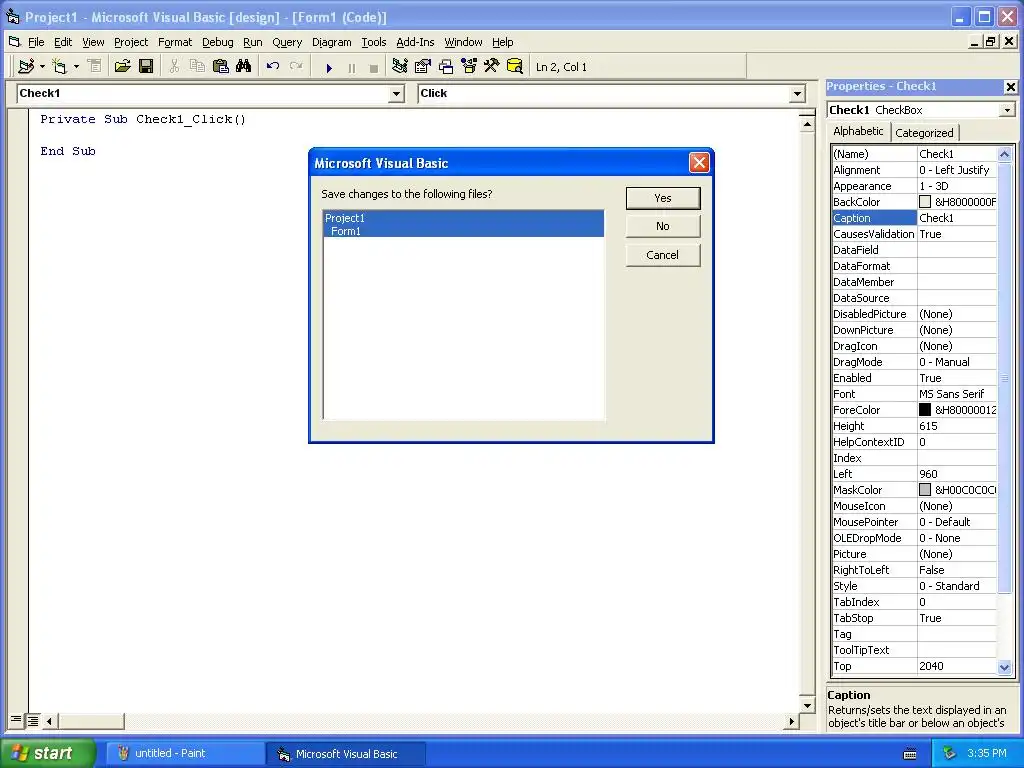The image size is (1024, 768).
Task: Click No in the save dialog
Action: point(663,226)
